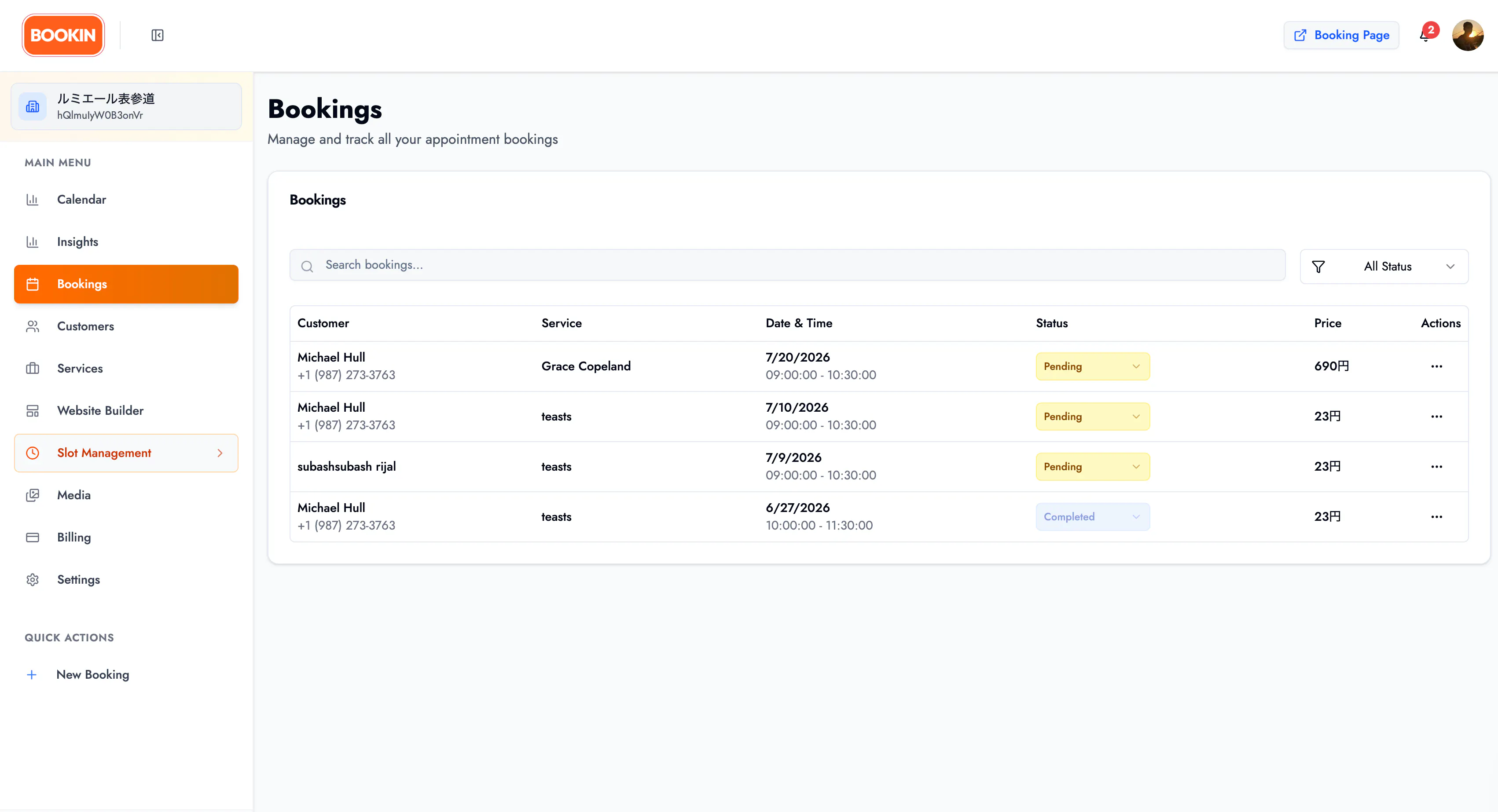Viewport: 1498px width, 812px height.
Task: Open Media menu item
Action: point(126,495)
